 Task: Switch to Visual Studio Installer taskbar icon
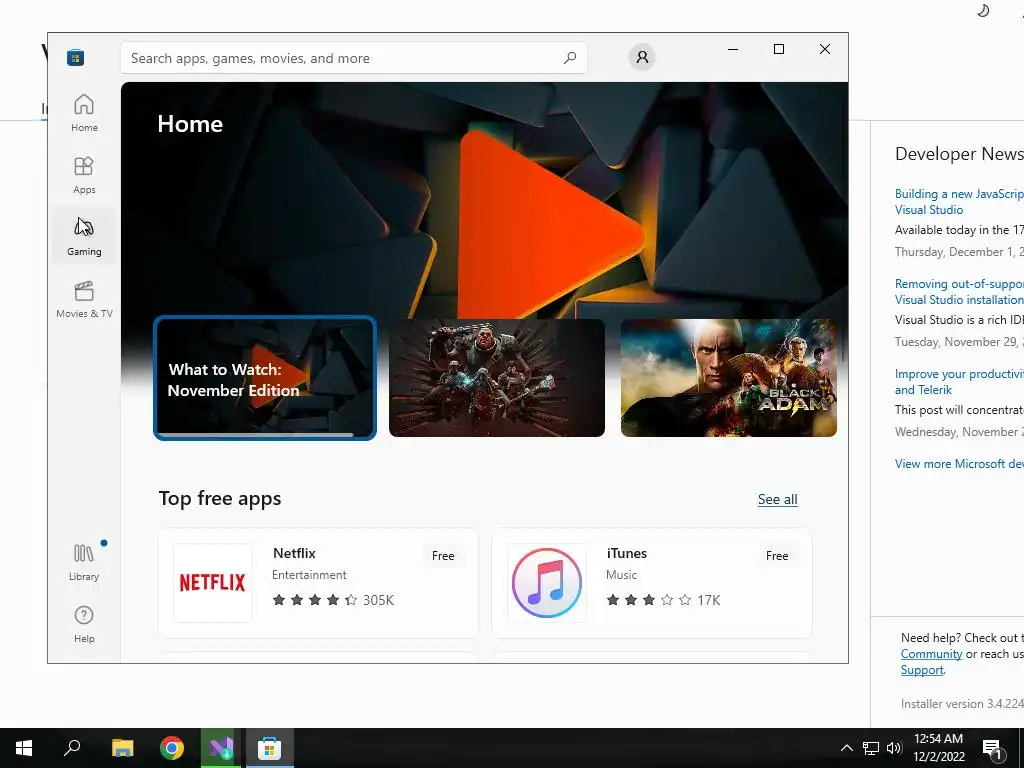221,748
